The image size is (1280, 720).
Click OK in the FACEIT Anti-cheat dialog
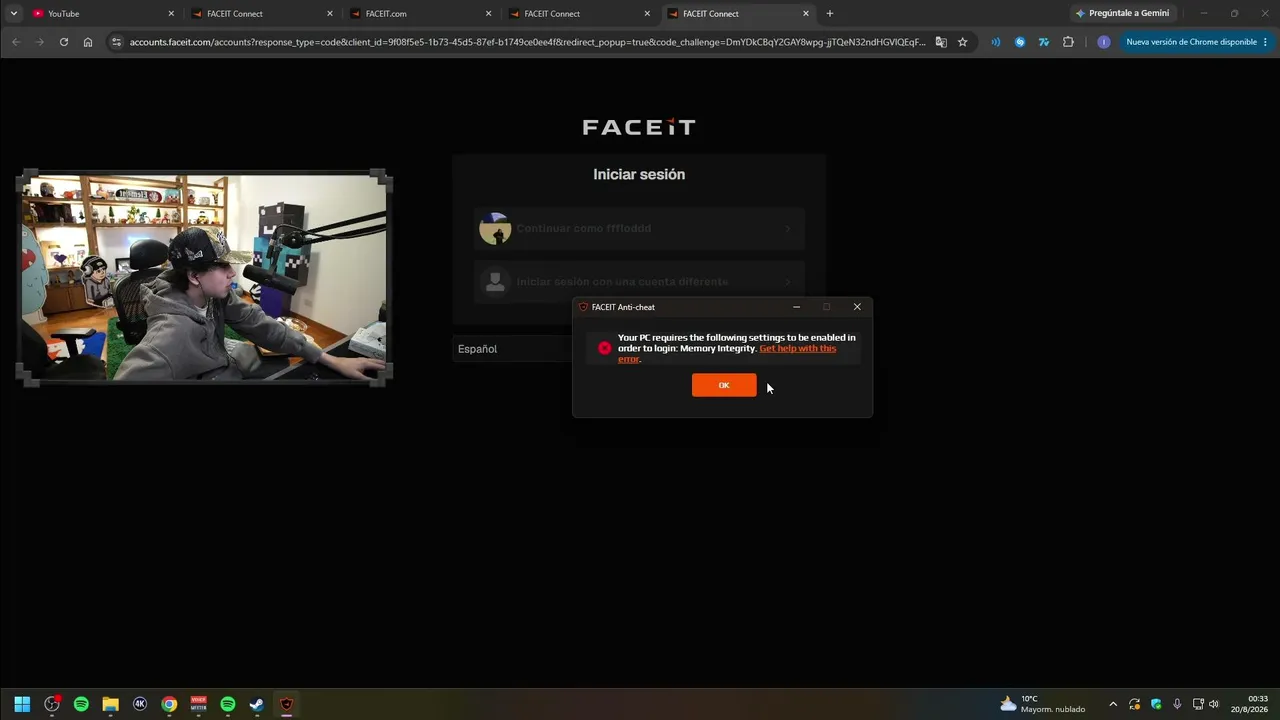click(724, 385)
